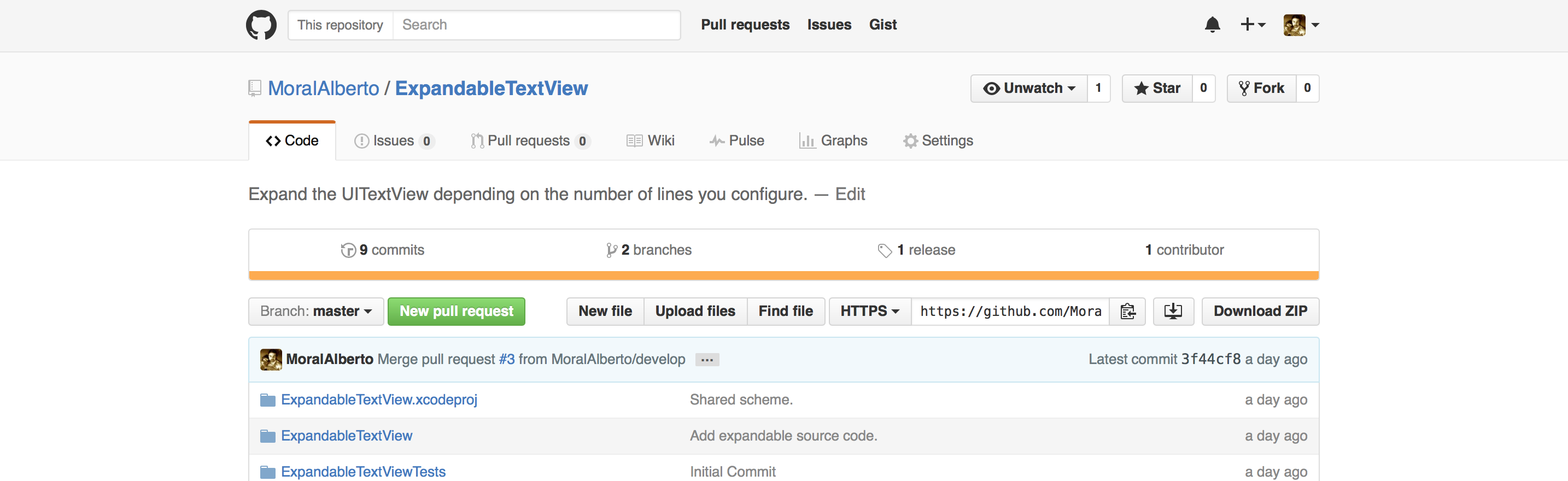Open 'Initial Commit' commit message
Screen dimensions: 1568x481
(x=732, y=472)
